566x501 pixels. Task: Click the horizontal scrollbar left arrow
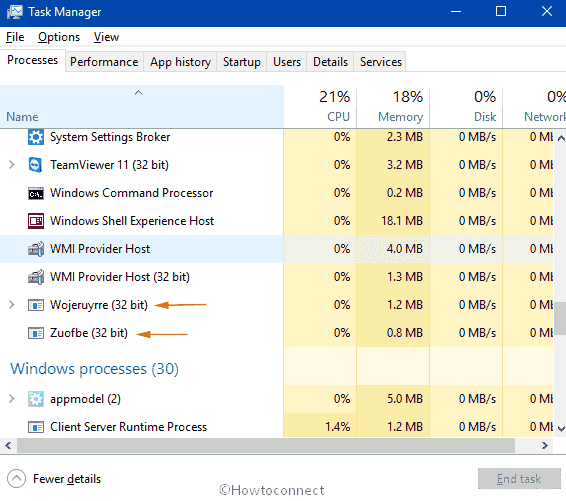tap(8, 445)
